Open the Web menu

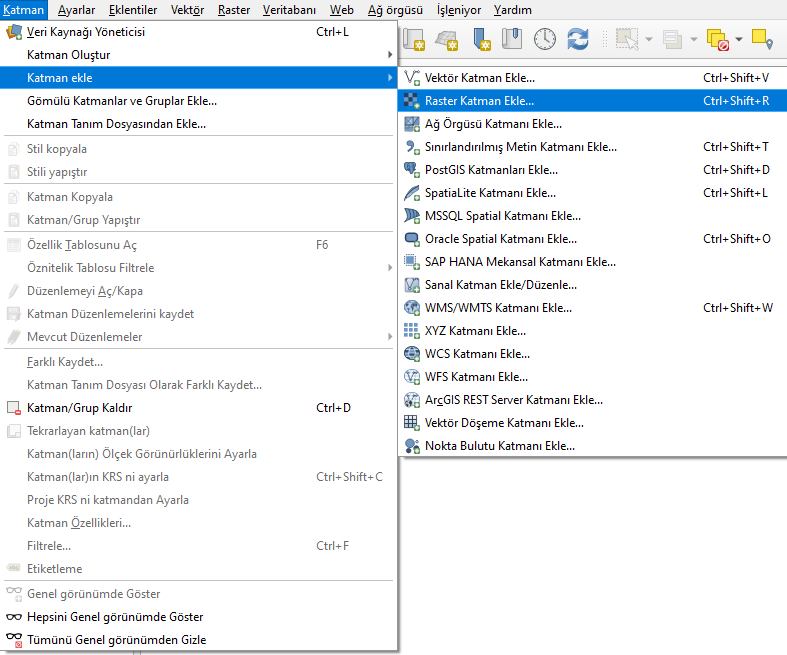point(342,10)
